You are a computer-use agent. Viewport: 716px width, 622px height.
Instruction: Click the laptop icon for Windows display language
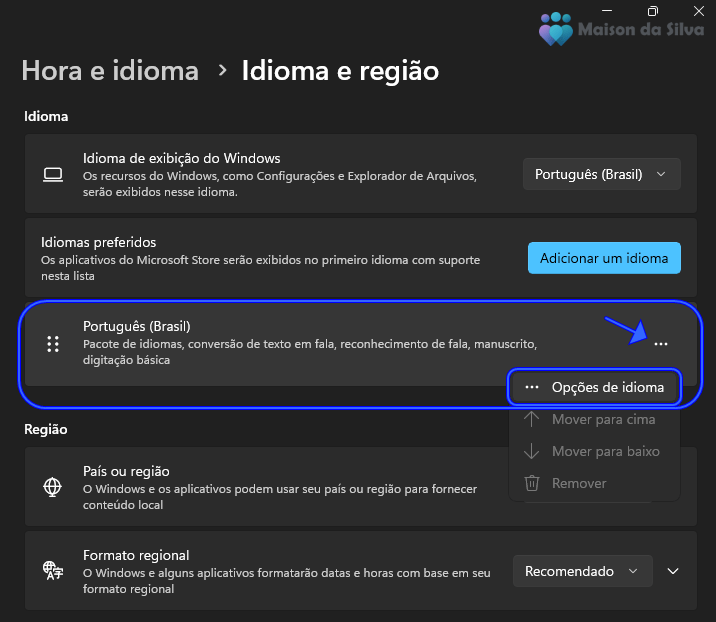53,174
